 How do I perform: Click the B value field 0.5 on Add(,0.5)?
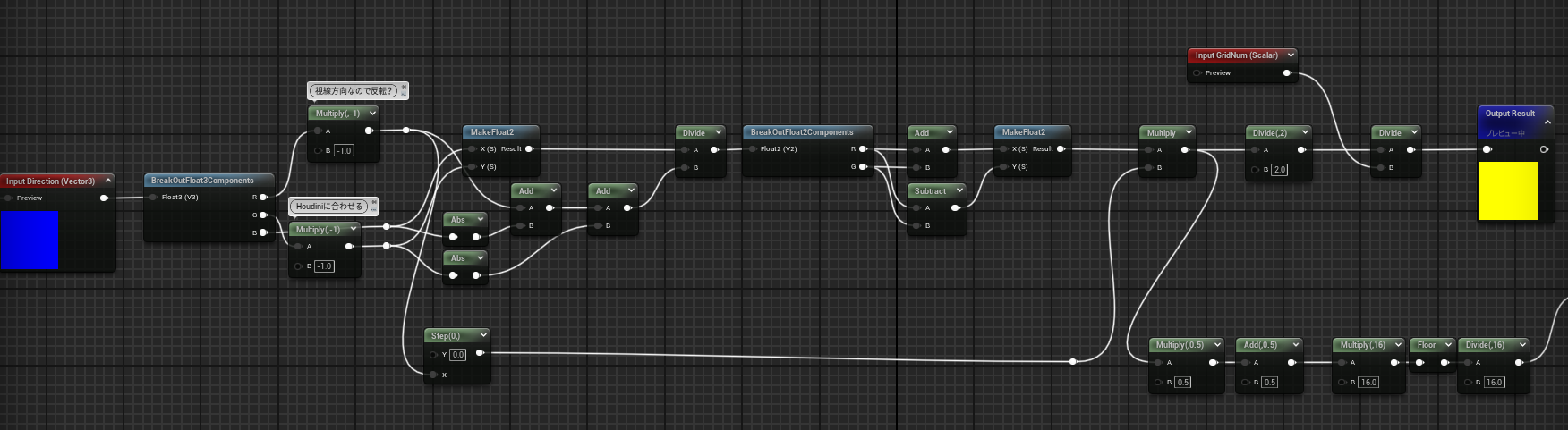click(x=1269, y=382)
